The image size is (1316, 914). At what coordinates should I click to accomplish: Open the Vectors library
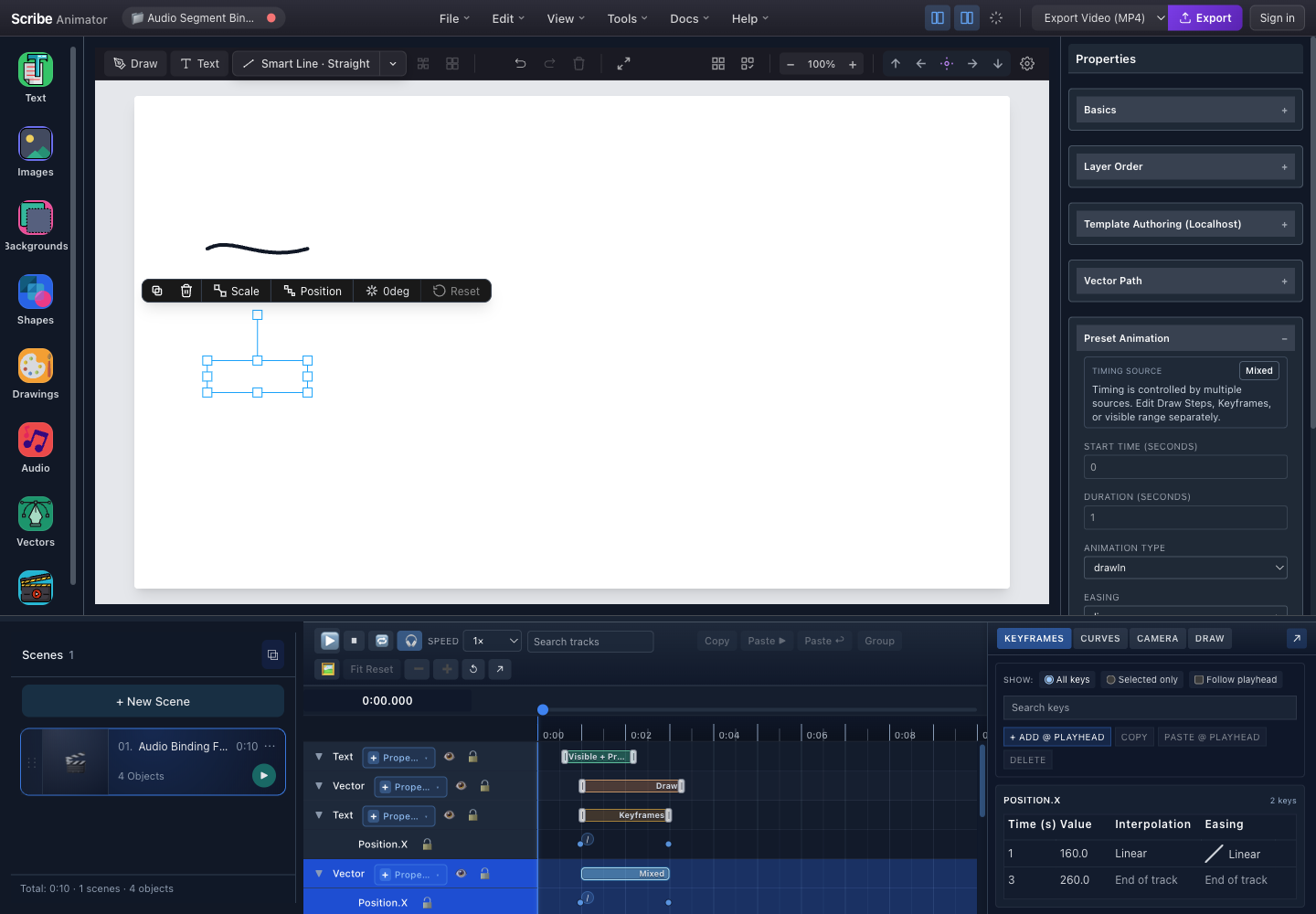tap(36, 523)
